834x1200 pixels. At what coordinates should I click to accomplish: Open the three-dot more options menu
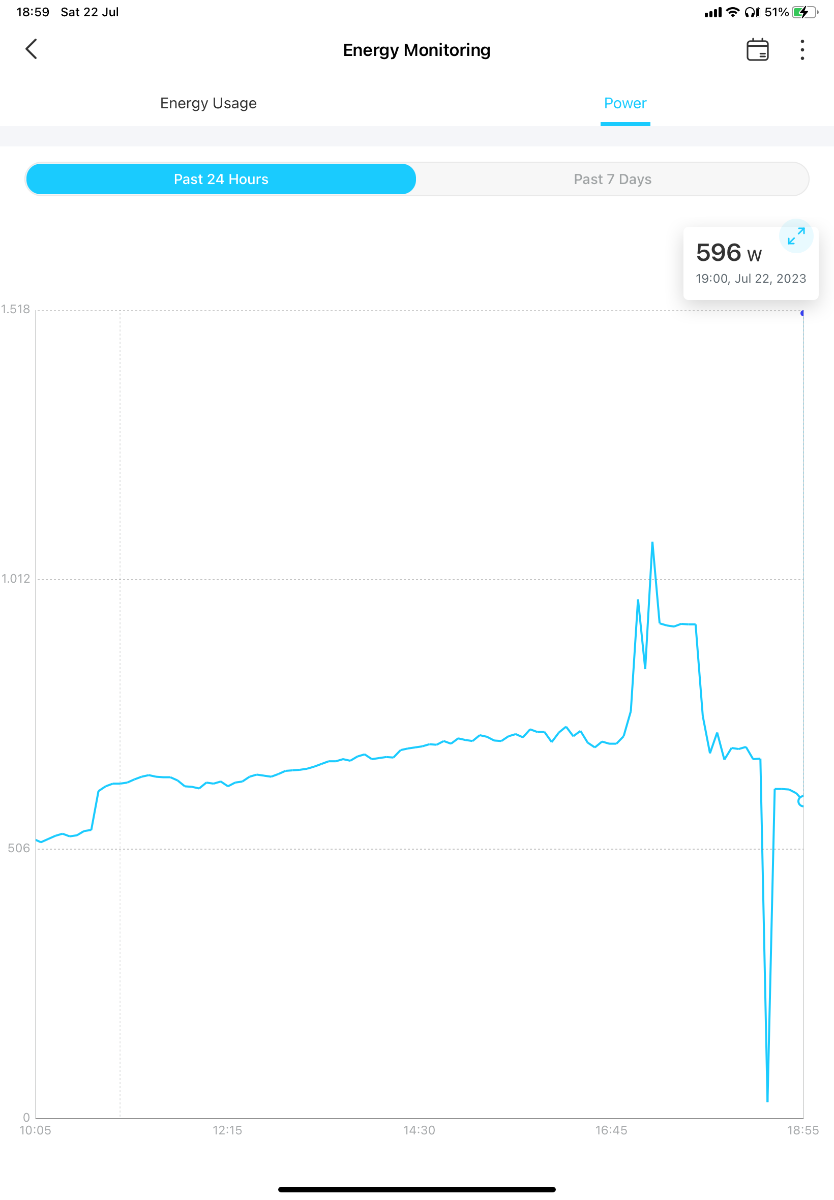click(802, 50)
